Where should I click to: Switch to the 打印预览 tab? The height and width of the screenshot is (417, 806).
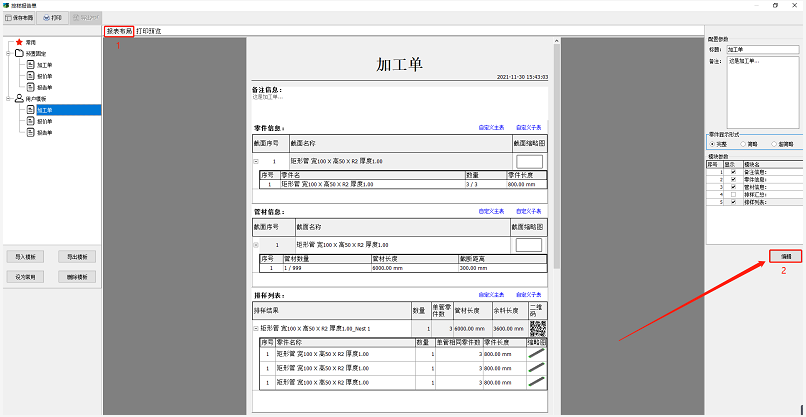tap(149, 31)
